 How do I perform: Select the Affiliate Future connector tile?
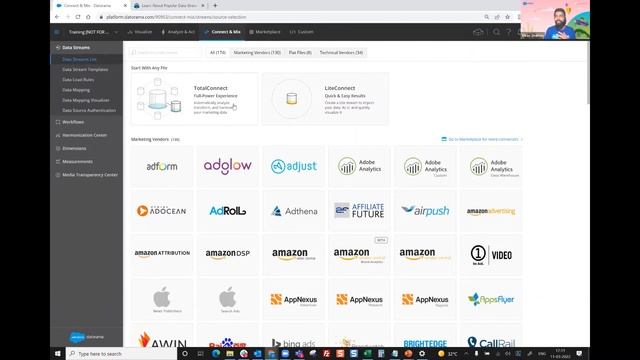click(359, 211)
